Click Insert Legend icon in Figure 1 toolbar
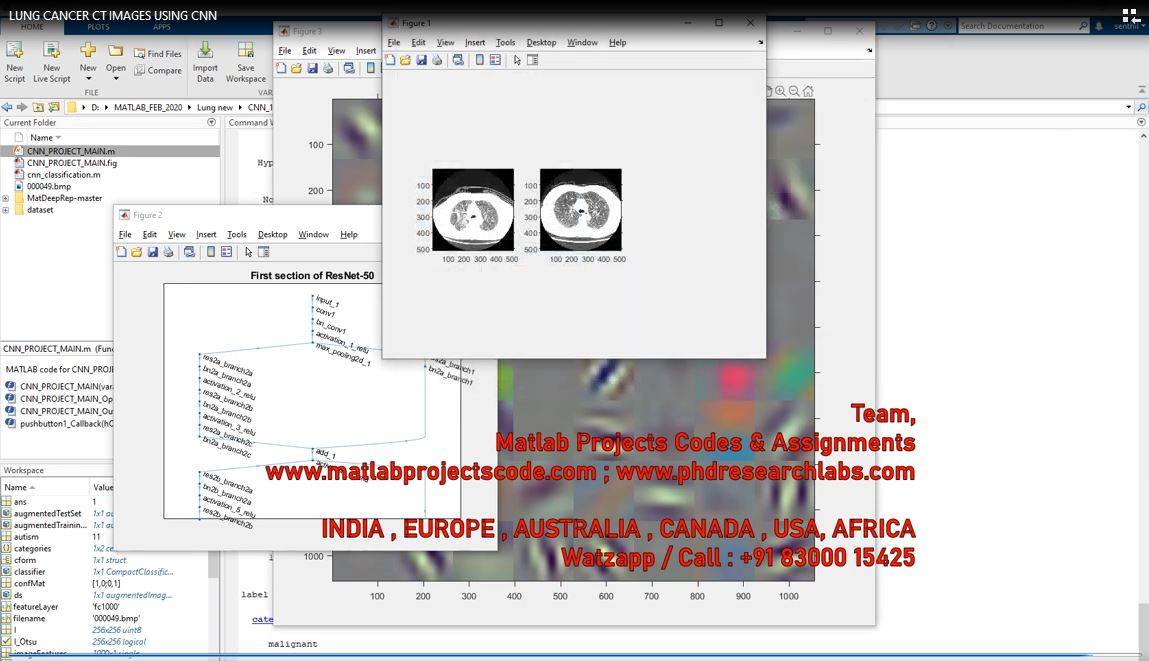Image resolution: width=1149 pixels, height=661 pixels. click(495, 60)
